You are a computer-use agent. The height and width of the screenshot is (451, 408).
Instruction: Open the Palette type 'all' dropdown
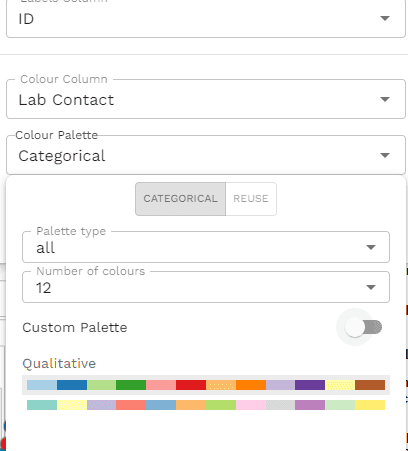(206, 247)
